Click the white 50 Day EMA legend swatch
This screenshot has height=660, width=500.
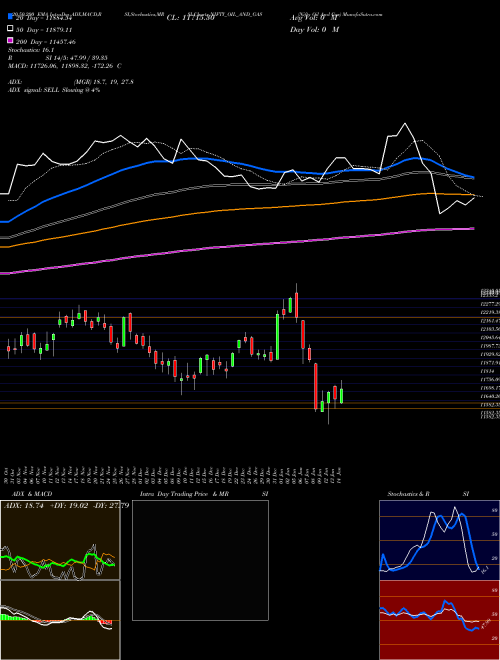(x=11, y=29)
